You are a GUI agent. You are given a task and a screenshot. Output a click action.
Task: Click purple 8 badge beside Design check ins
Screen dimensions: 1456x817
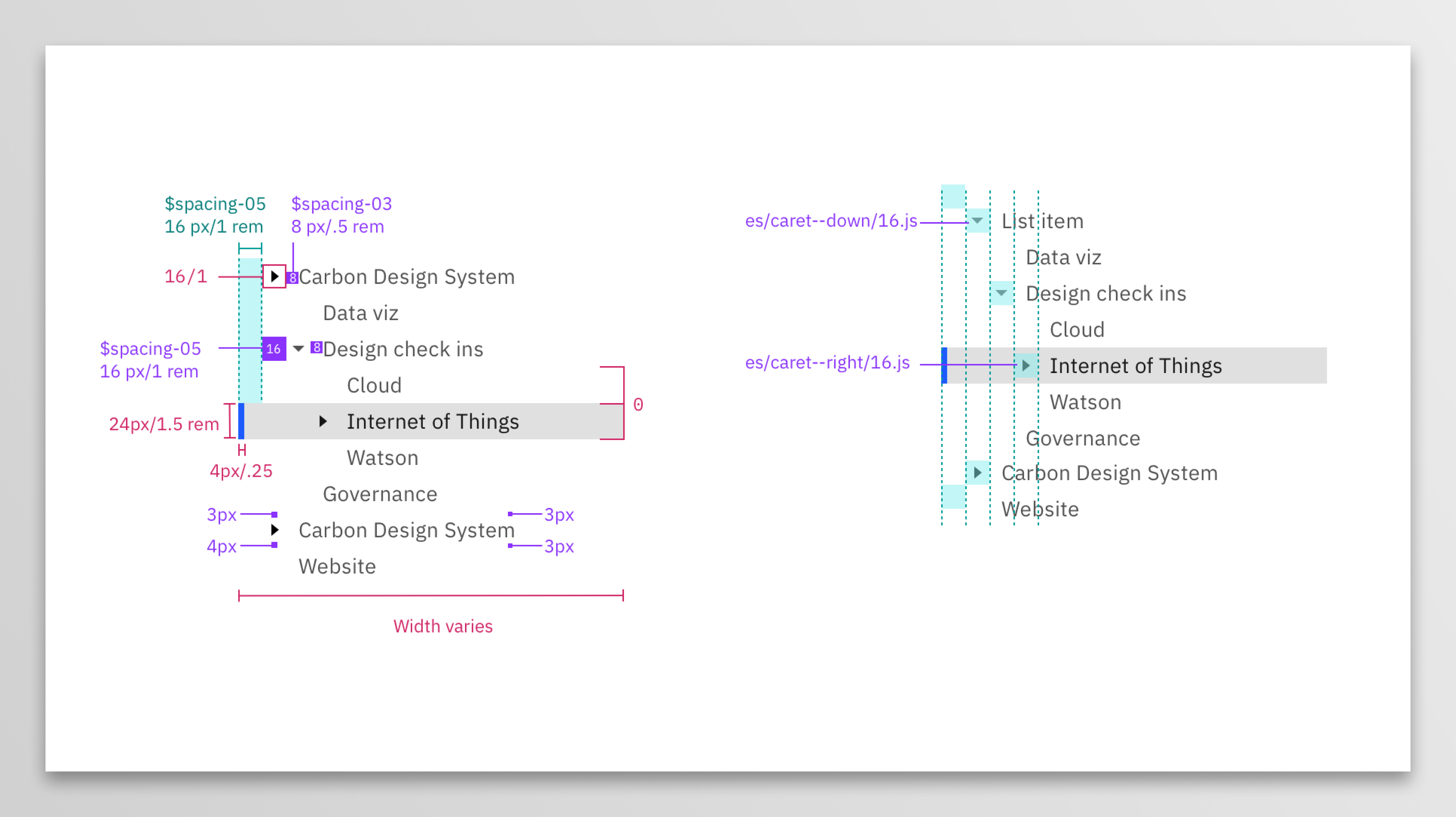pos(316,347)
